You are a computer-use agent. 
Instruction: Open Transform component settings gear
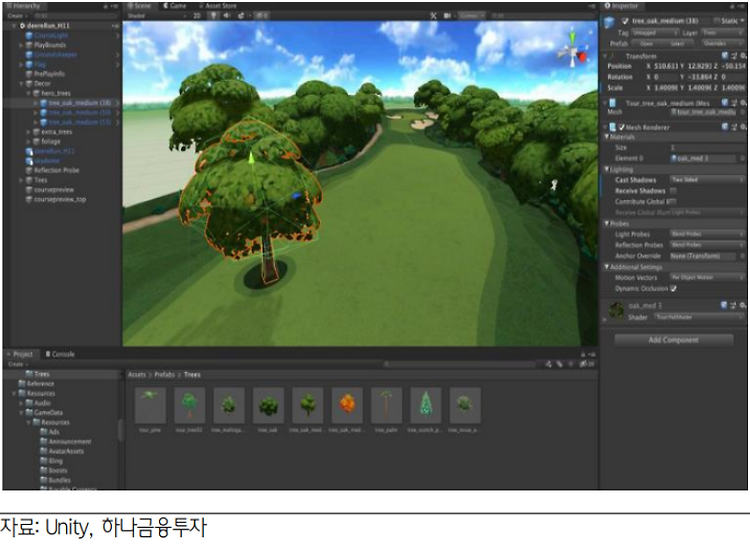click(x=743, y=56)
